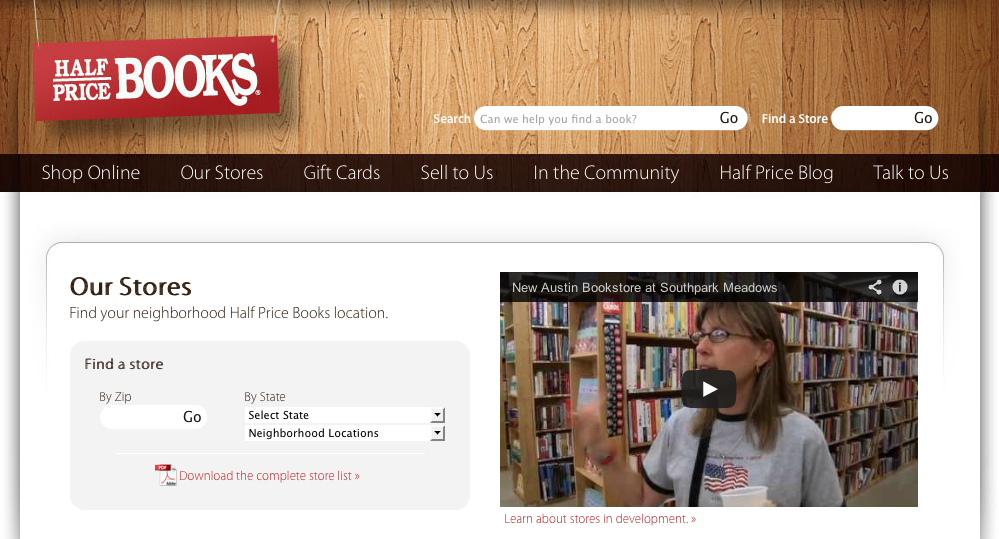Play the Austin Bookstore video
999x539 pixels.
click(x=709, y=389)
